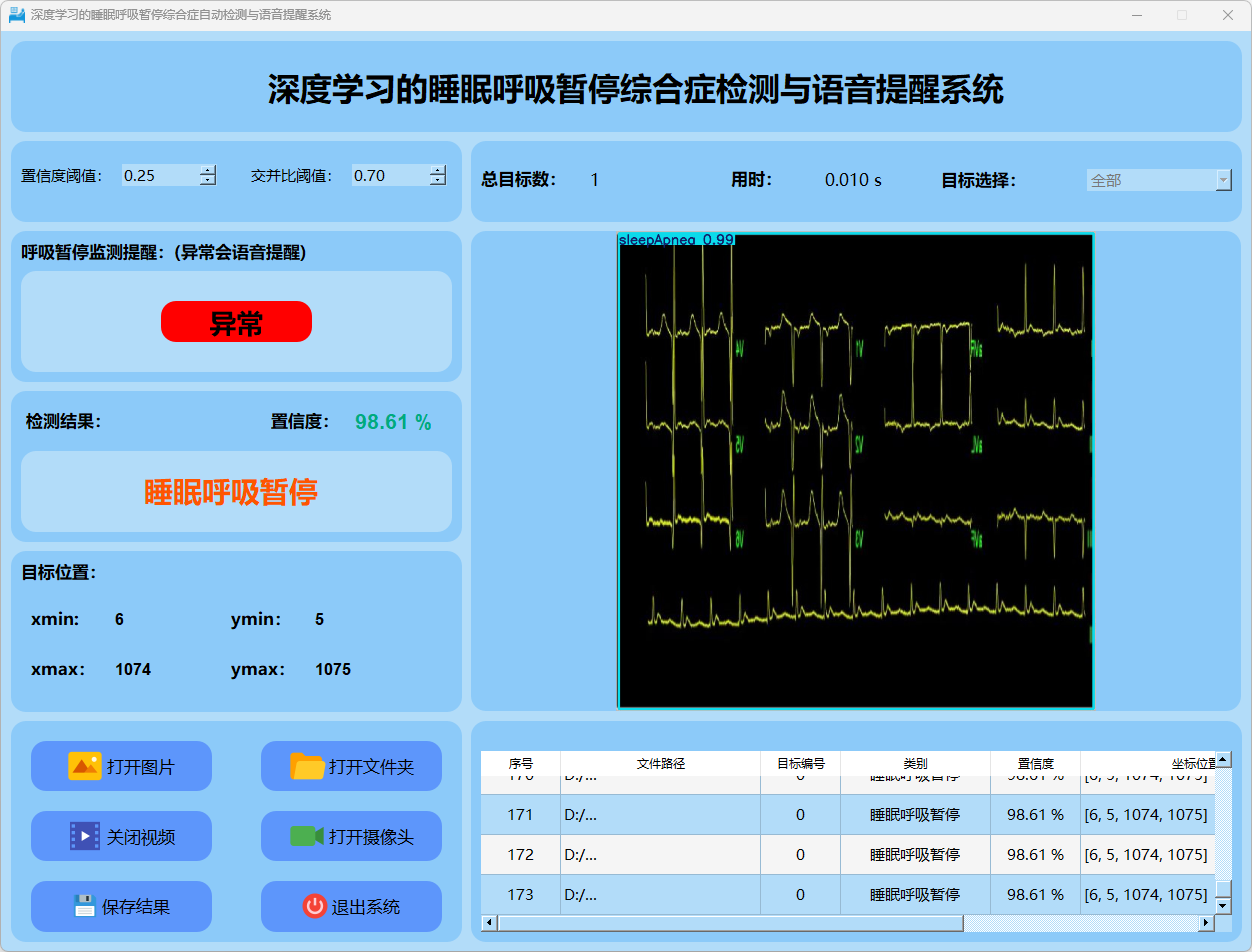Decrease the 置信度阈值 value with down arrow
This screenshot has height=952, width=1252.
[207, 181]
